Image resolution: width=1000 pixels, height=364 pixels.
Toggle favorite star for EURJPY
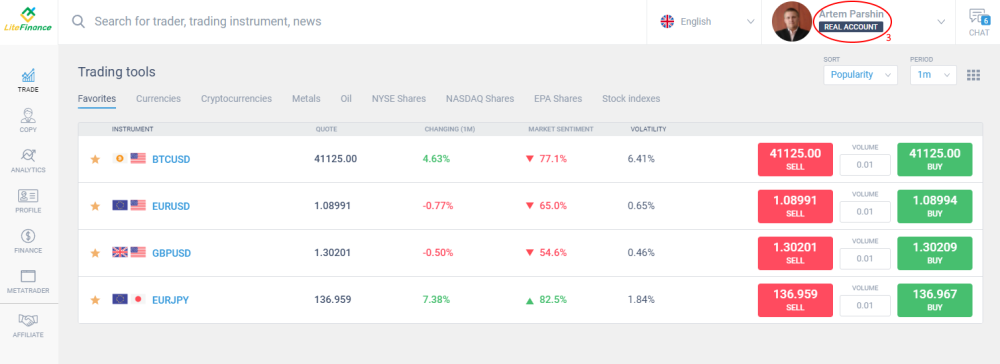[95, 300]
